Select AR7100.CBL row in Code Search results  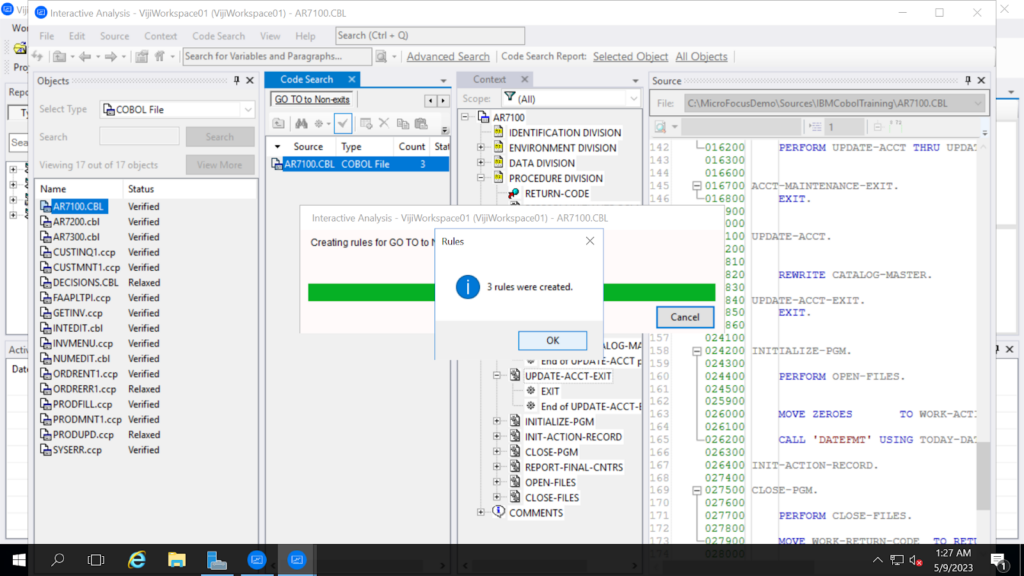click(360, 164)
